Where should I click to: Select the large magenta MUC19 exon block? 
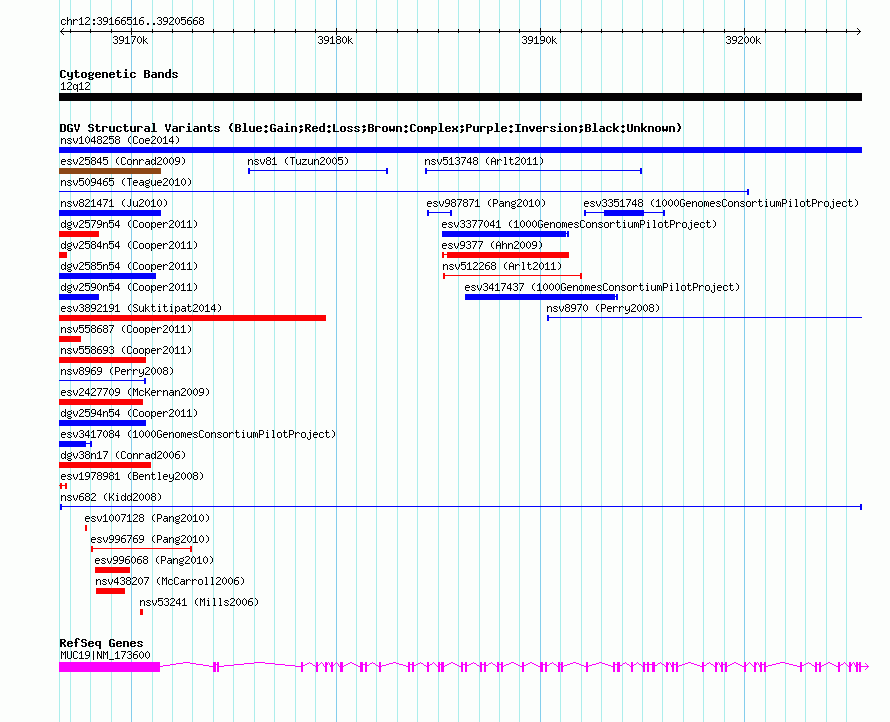pos(110,667)
